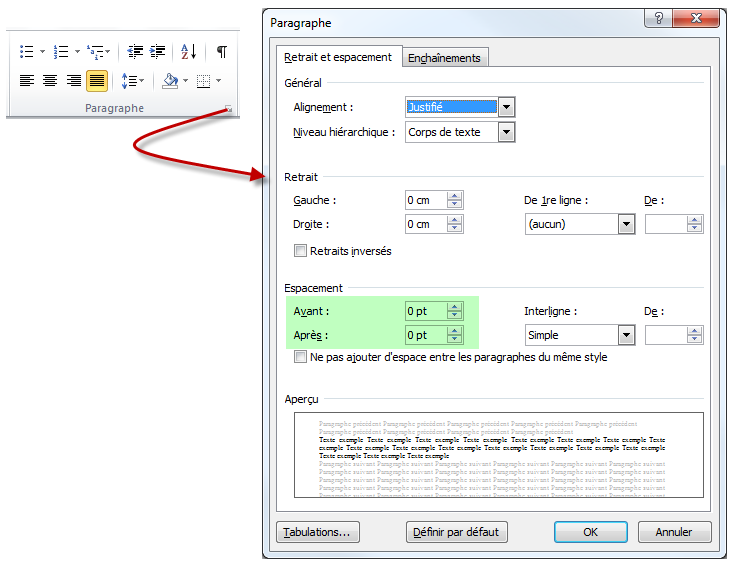Click the Droite indent field
The height and width of the screenshot is (571, 738).
point(425,225)
